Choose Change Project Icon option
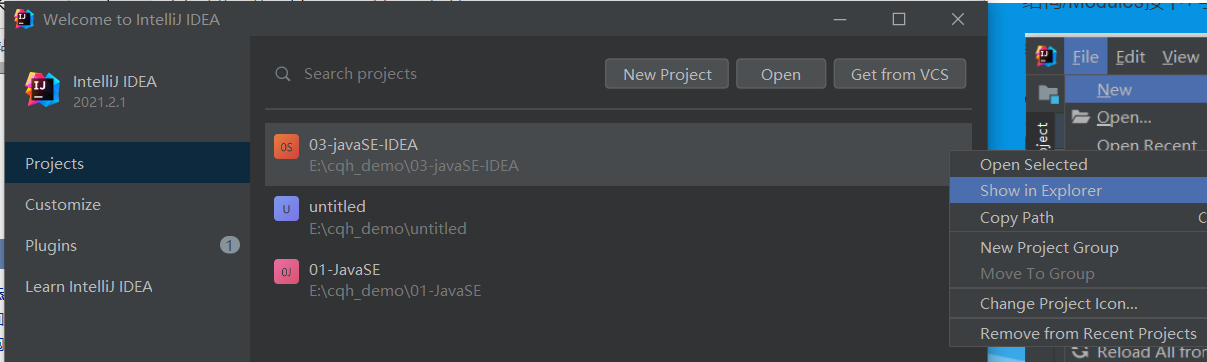The image size is (1207, 362). tap(1059, 304)
